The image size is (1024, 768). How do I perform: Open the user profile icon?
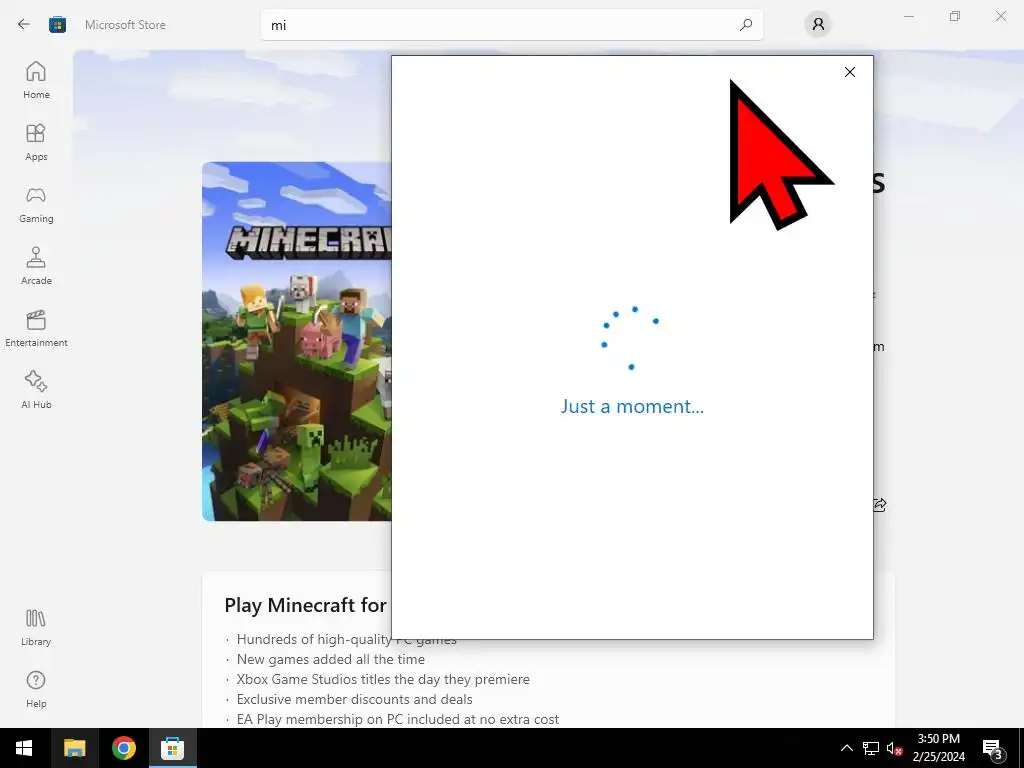818,25
